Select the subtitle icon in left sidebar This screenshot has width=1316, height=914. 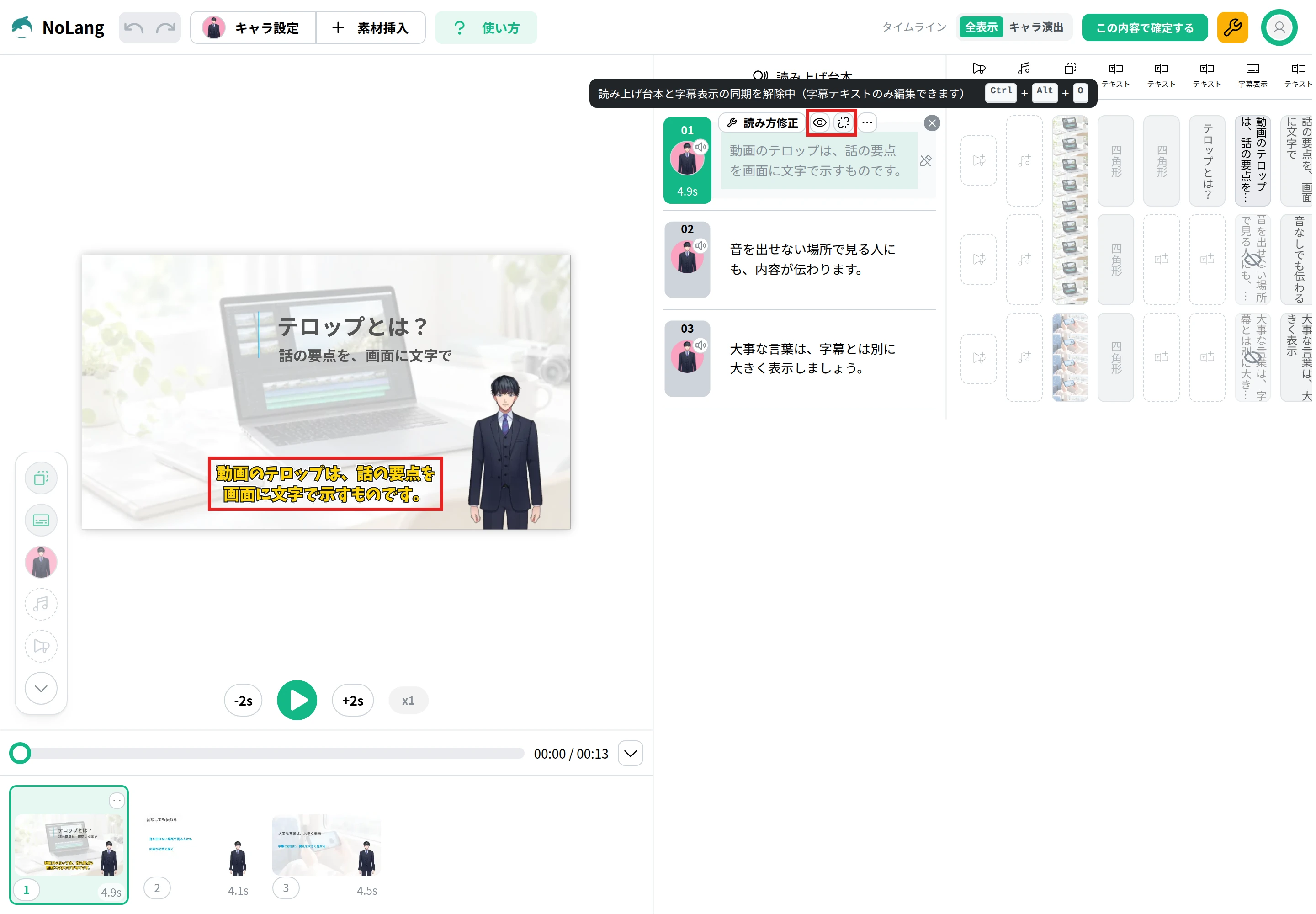tap(41, 520)
